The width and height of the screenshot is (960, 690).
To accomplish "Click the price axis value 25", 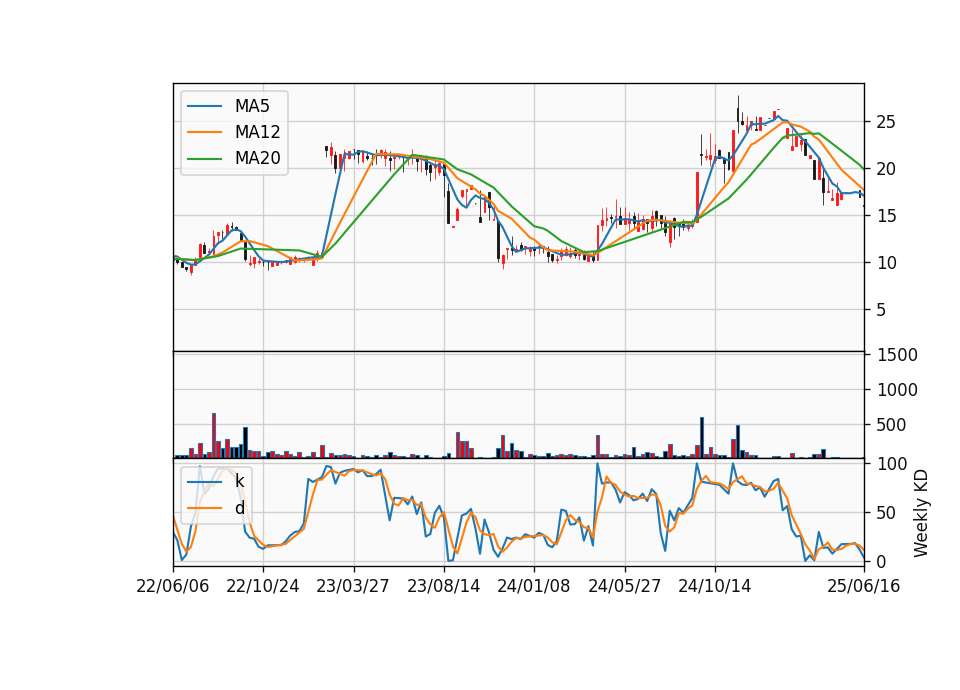I will pyautogui.click(x=885, y=122).
